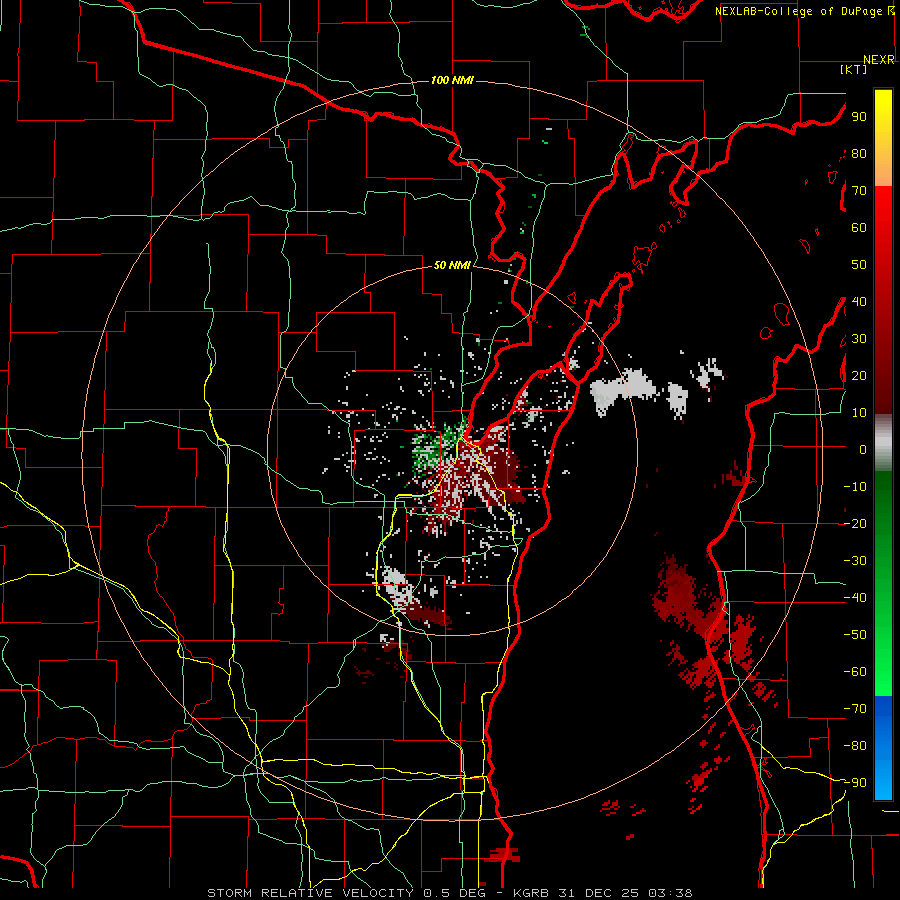Click the -60 value on velocity scale
Screen dimensions: 900x900
pos(855,672)
